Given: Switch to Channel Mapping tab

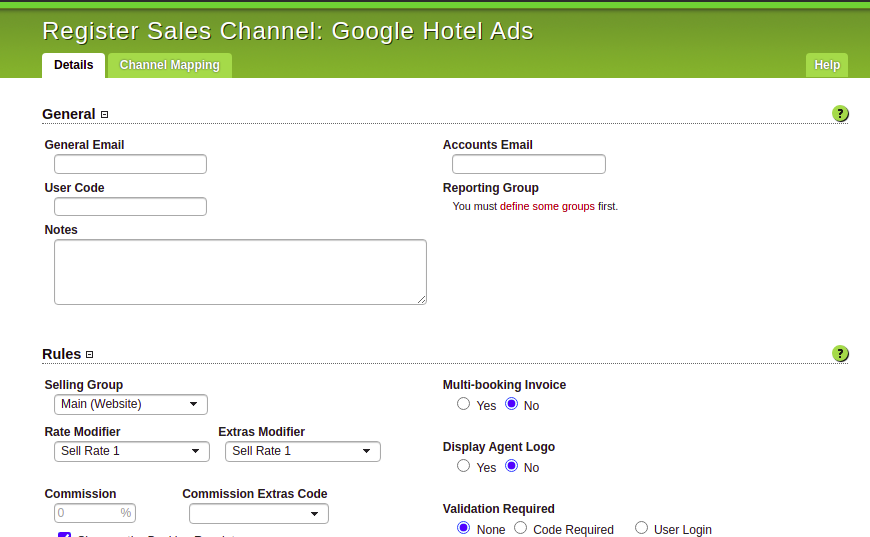Looking at the screenshot, I should [x=170, y=65].
